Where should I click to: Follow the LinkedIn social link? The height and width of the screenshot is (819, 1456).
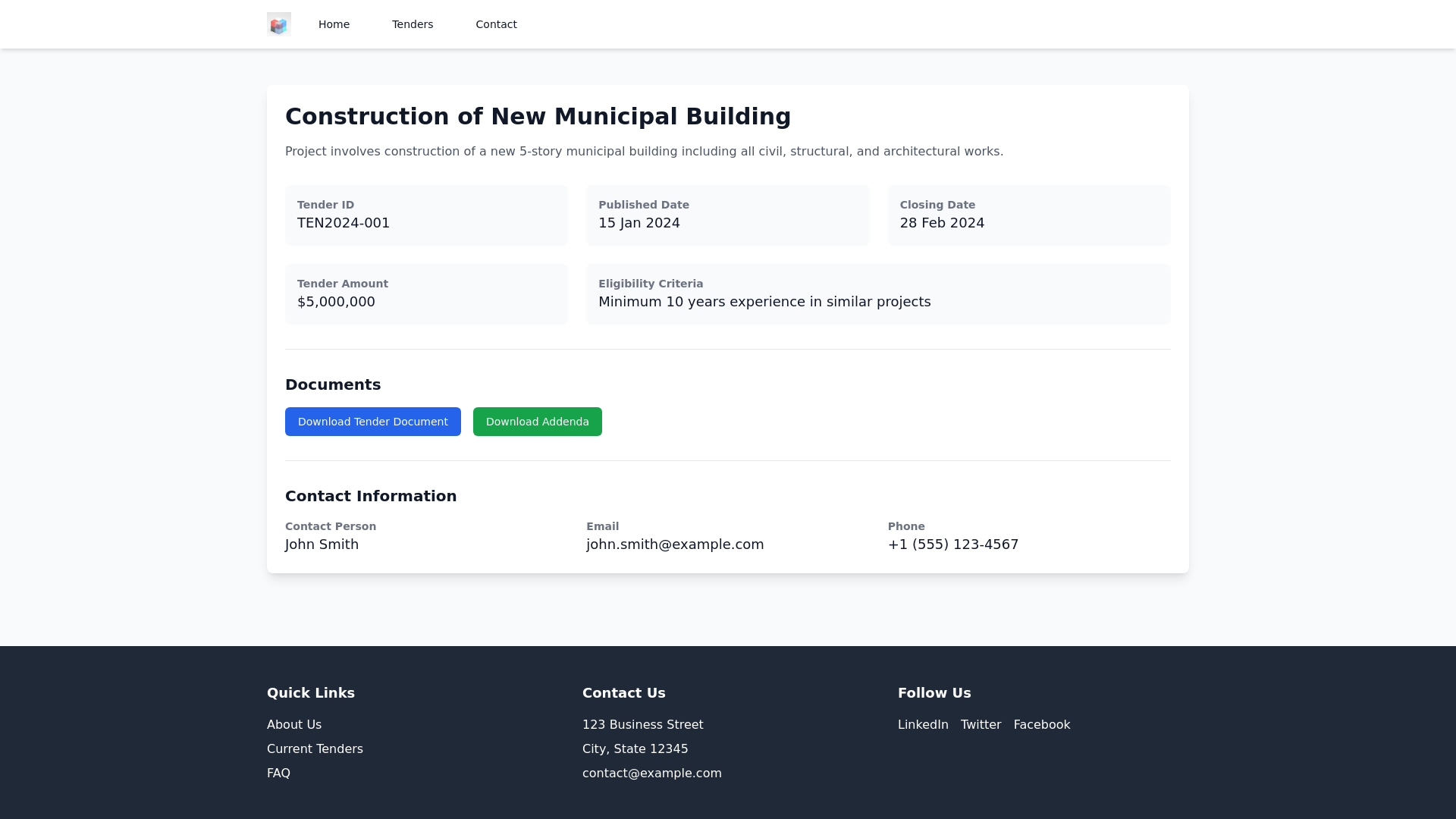click(923, 725)
